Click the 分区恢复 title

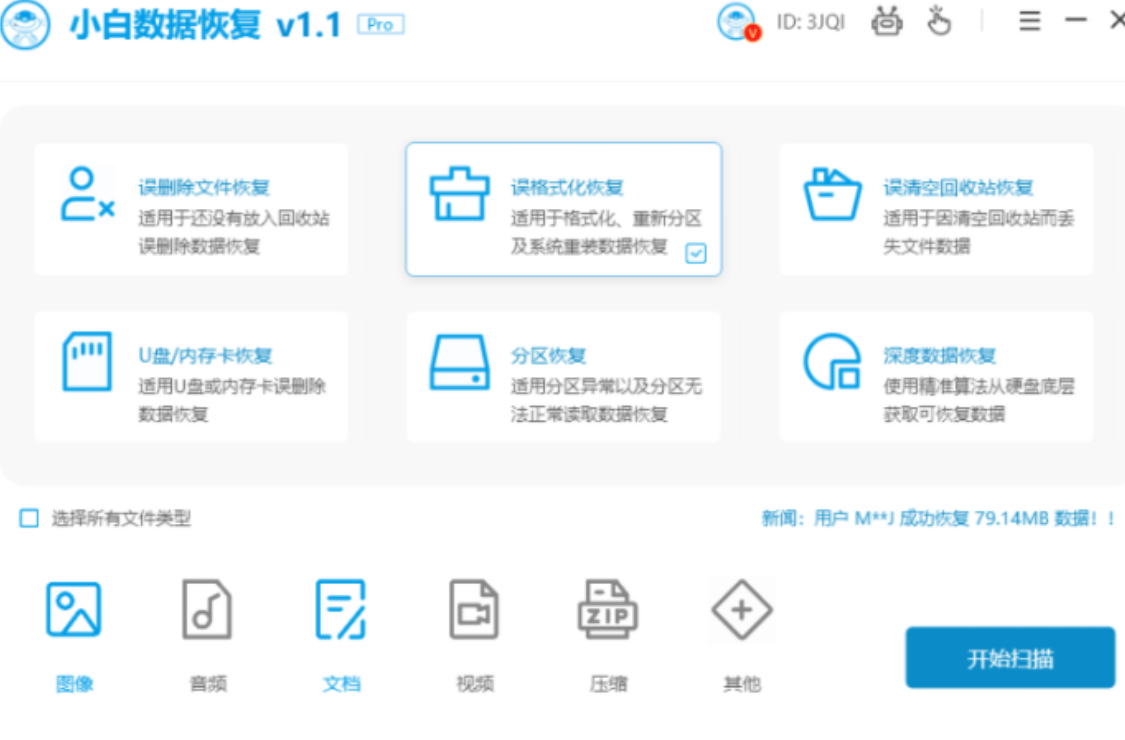[x=548, y=356]
